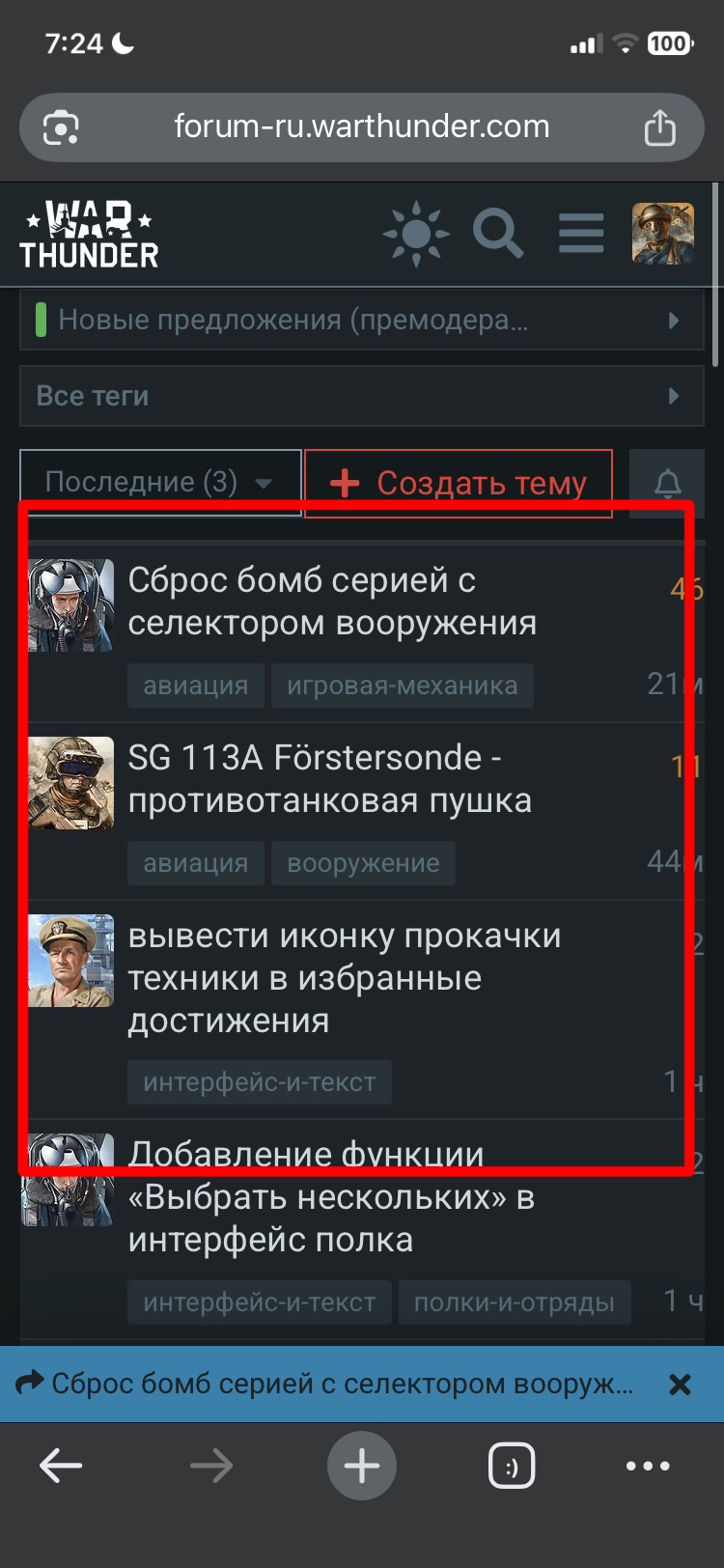This screenshot has height=1568, width=724.
Task: Open topic Сброс бомб серией с селектором вооружения
Action: tap(332, 602)
